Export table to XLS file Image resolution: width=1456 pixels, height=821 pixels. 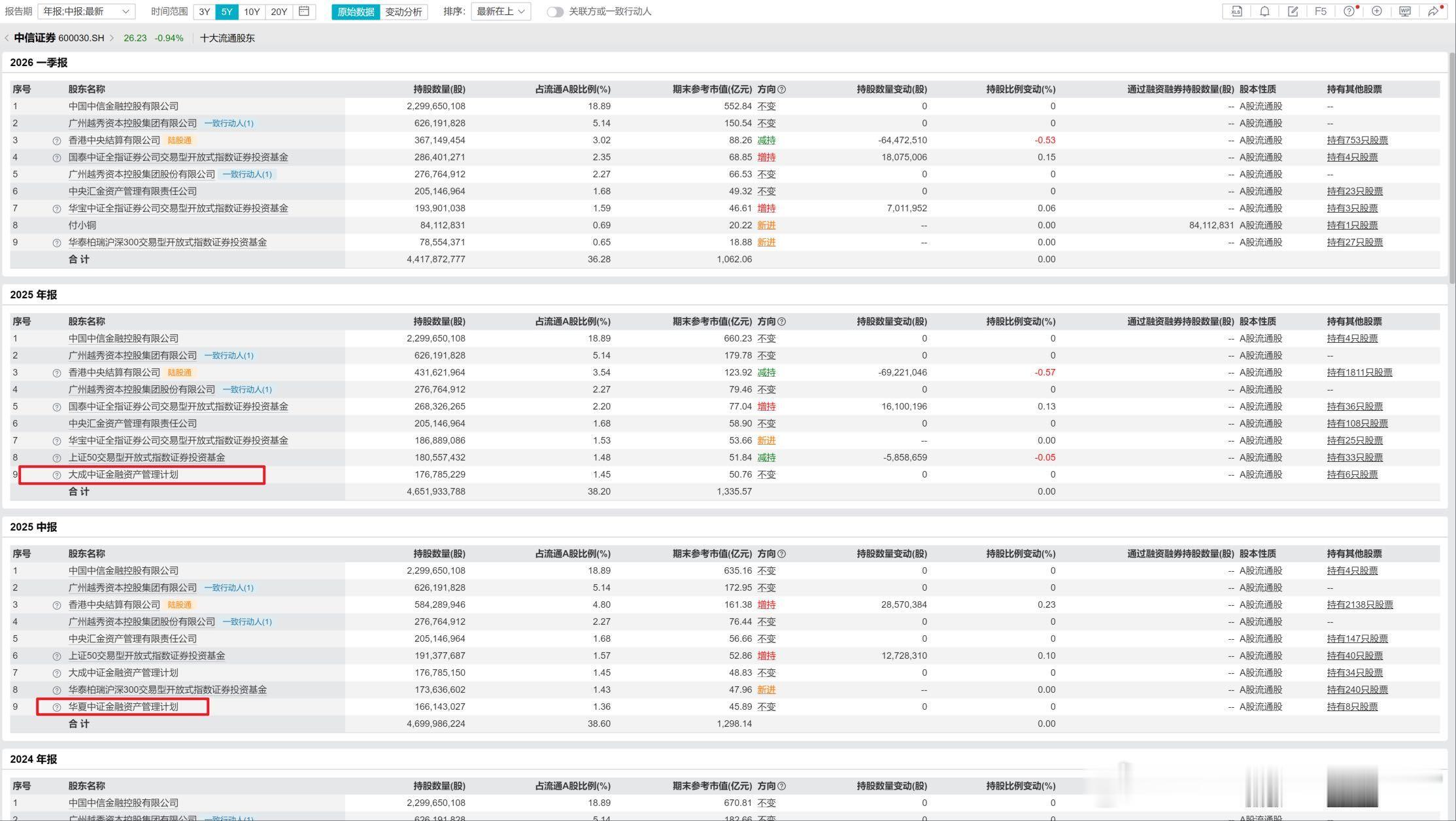[1236, 11]
